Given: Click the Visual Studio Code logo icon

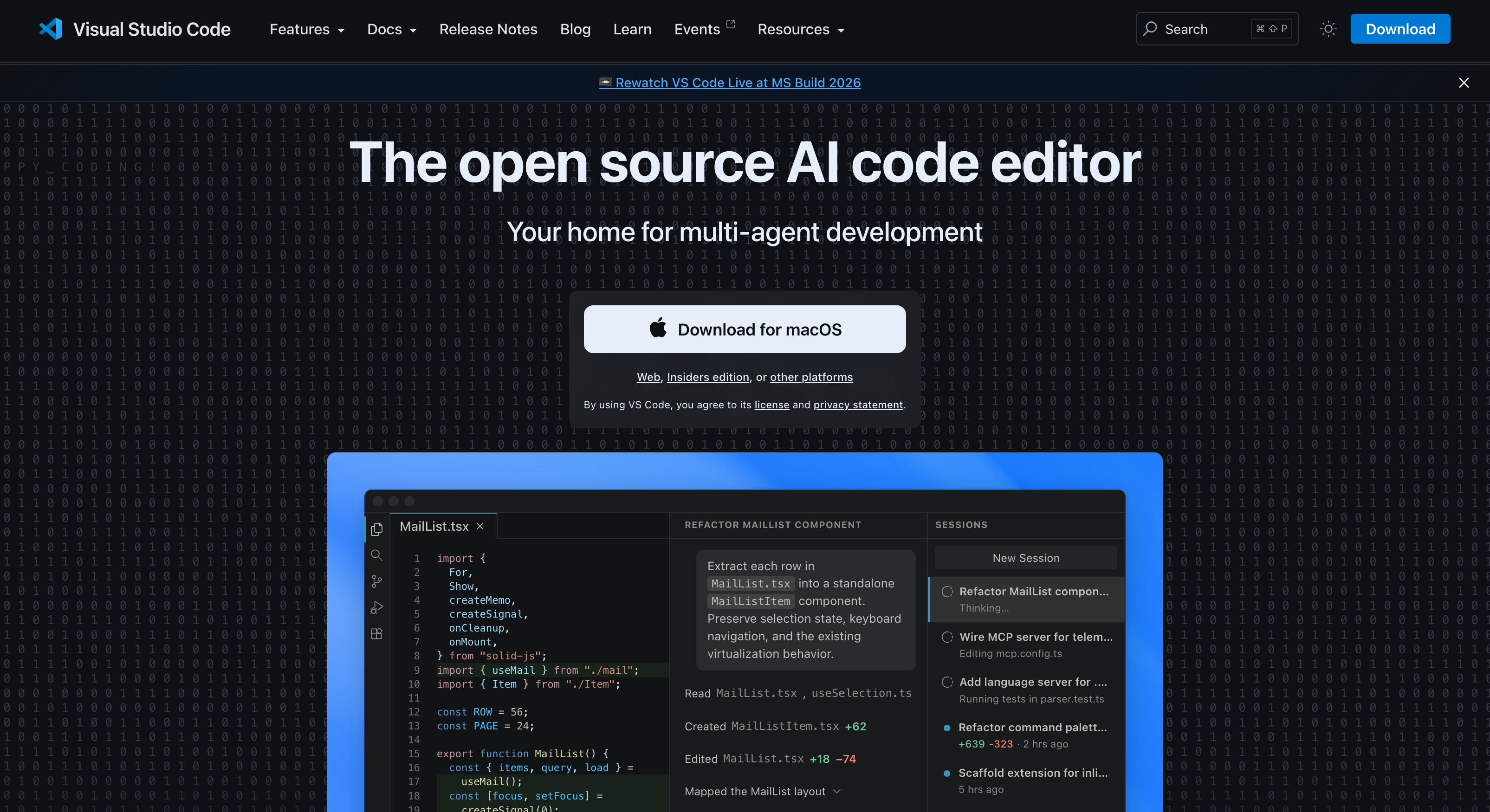Looking at the screenshot, I should [50, 29].
